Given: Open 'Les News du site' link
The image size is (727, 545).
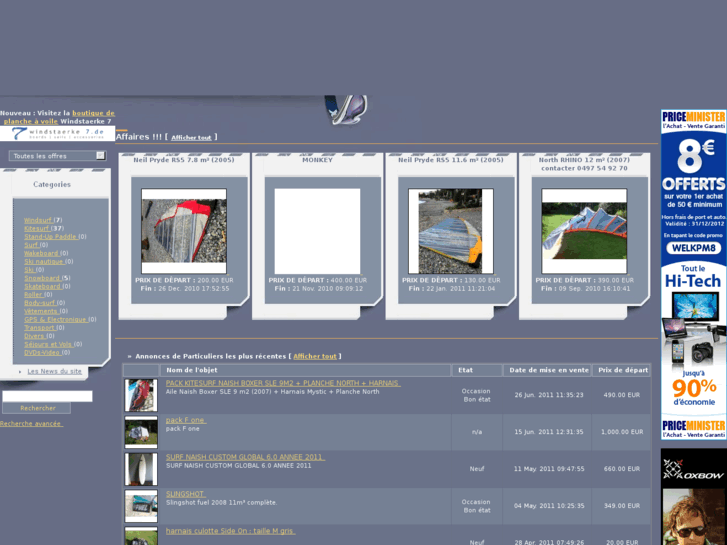Looking at the screenshot, I should (54, 372).
